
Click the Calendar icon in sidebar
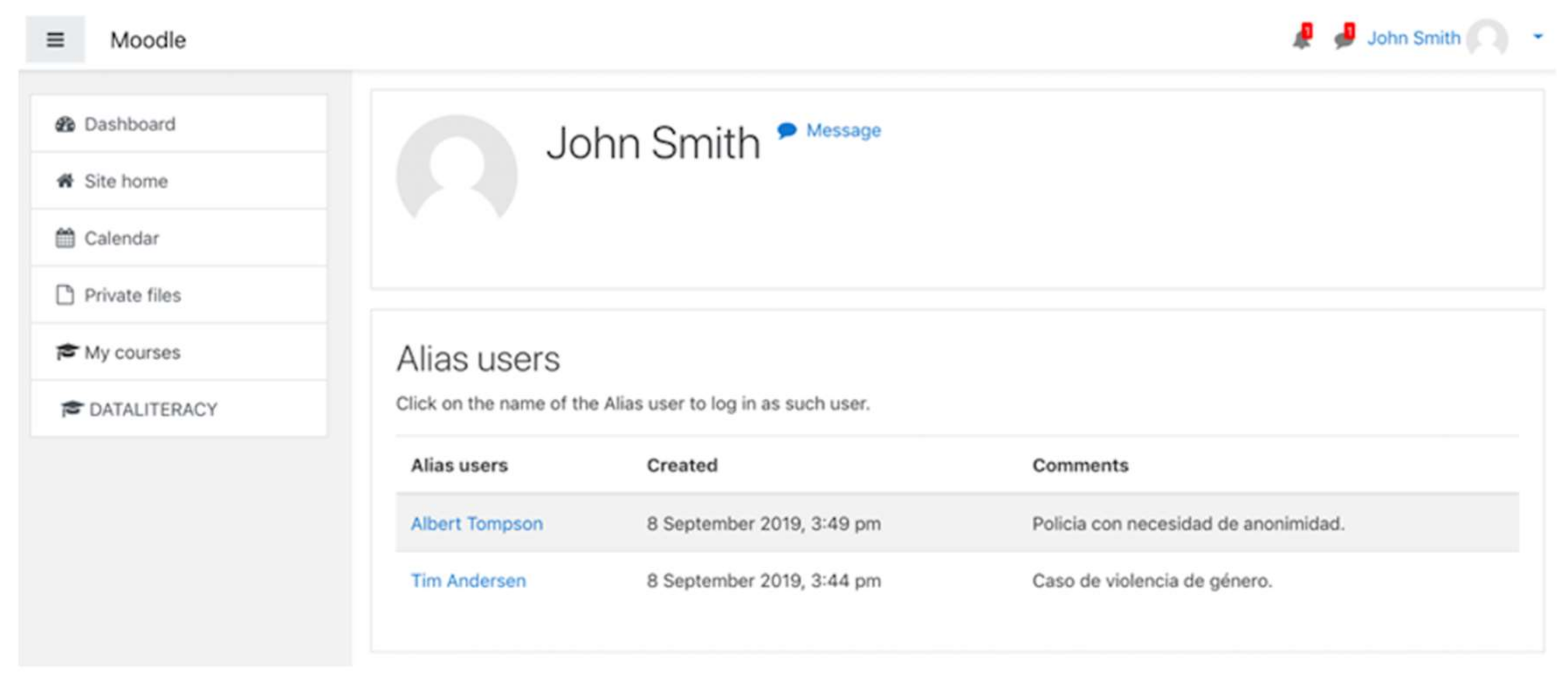pos(65,238)
